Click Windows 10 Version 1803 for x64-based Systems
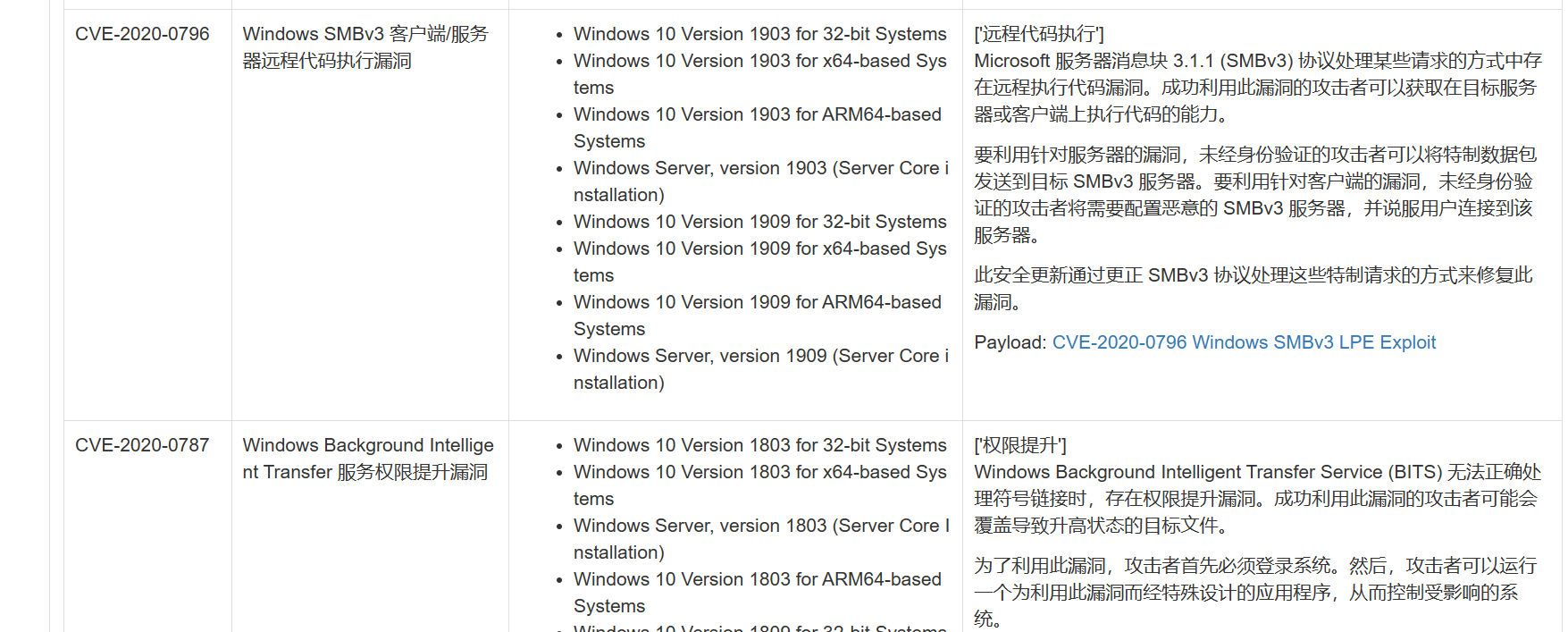Image resolution: width=1568 pixels, height=632 pixels. point(759,472)
